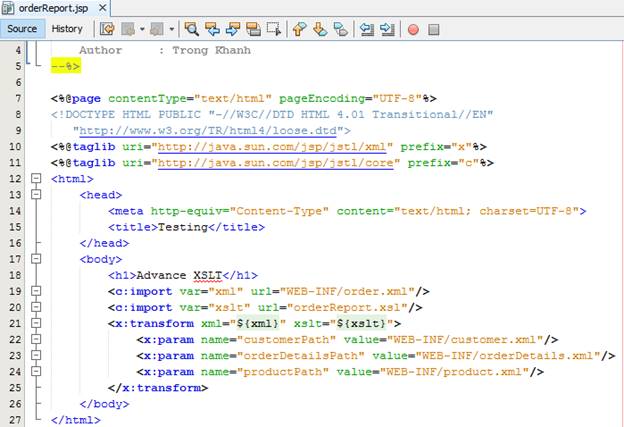
Task: Collapse the body fold on line 17
Action: [x=36, y=259]
